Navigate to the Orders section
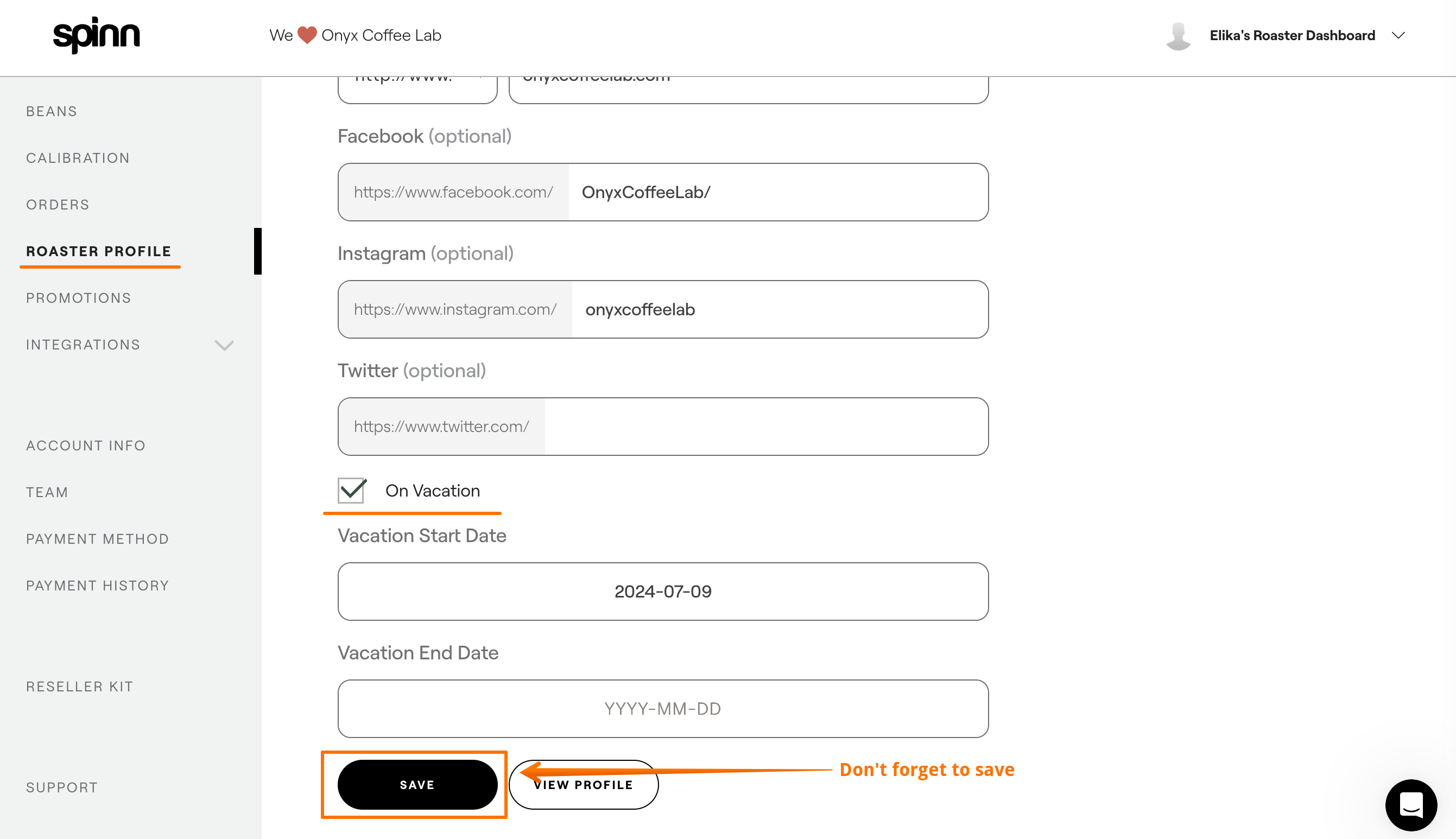Image resolution: width=1456 pixels, height=839 pixels. click(57, 205)
